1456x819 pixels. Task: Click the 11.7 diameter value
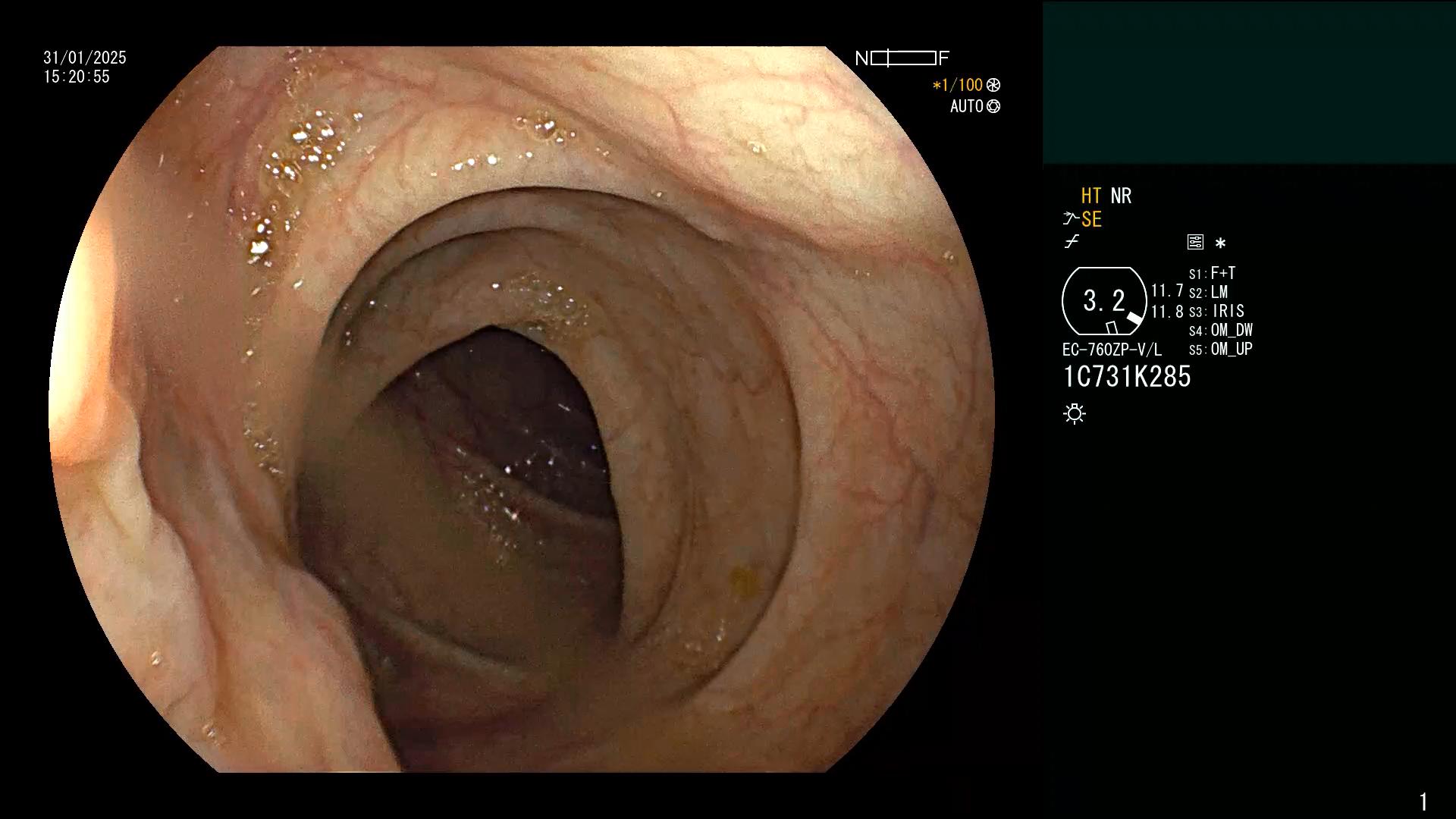[x=1167, y=291]
